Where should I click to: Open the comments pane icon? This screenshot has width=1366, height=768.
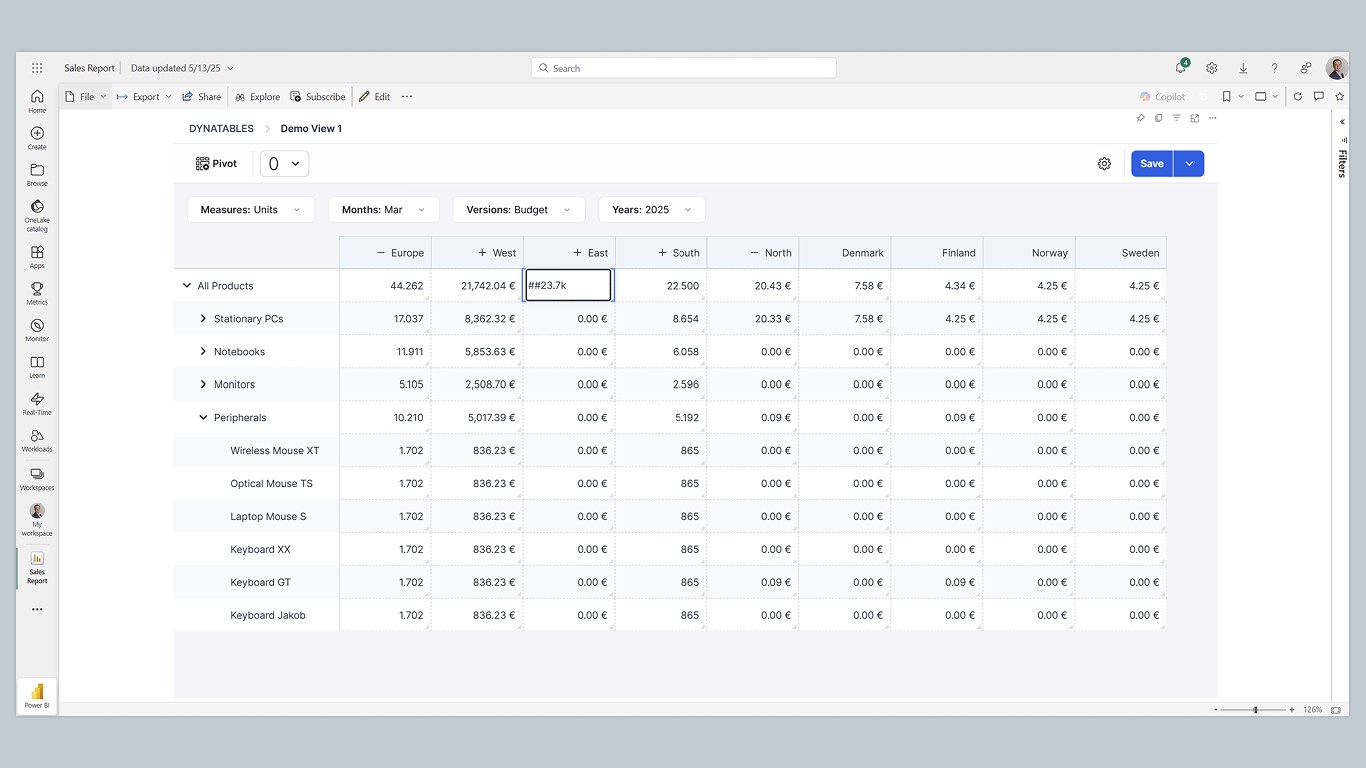coord(1319,97)
